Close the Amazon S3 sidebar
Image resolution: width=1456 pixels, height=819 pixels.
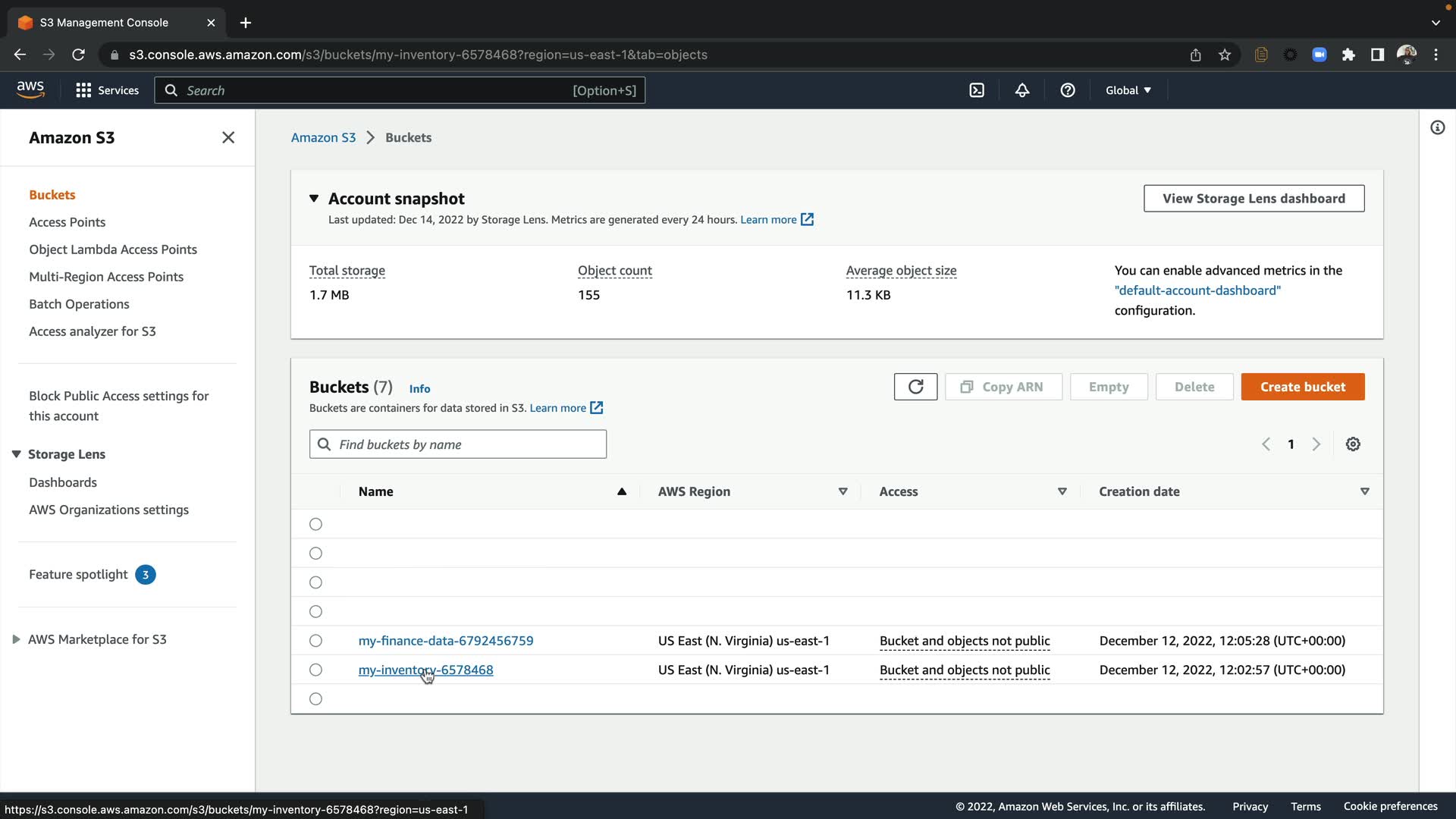pyautogui.click(x=228, y=137)
